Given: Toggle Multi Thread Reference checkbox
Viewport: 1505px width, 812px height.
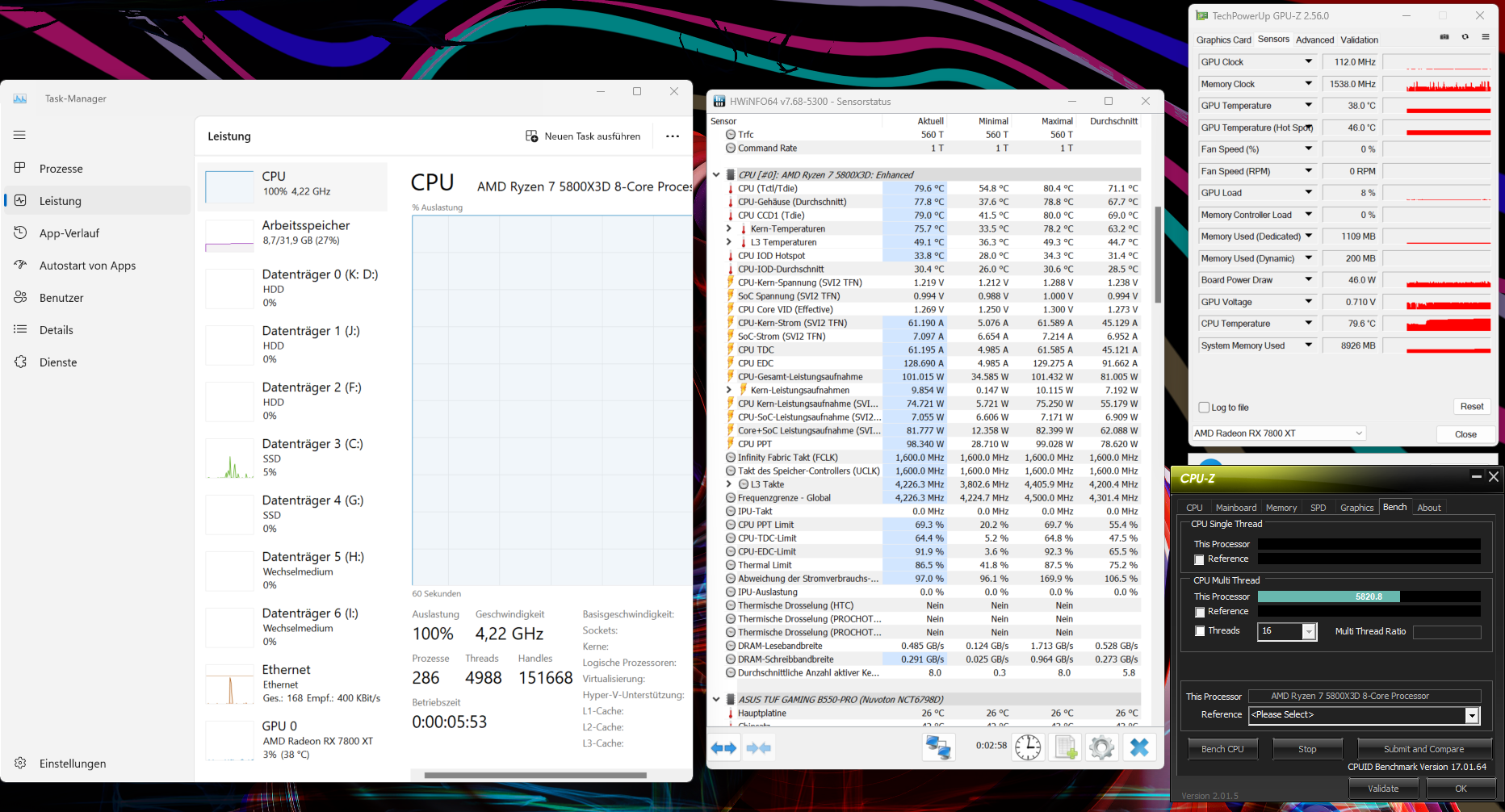Looking at the screenshot, I should point(1200,612).
